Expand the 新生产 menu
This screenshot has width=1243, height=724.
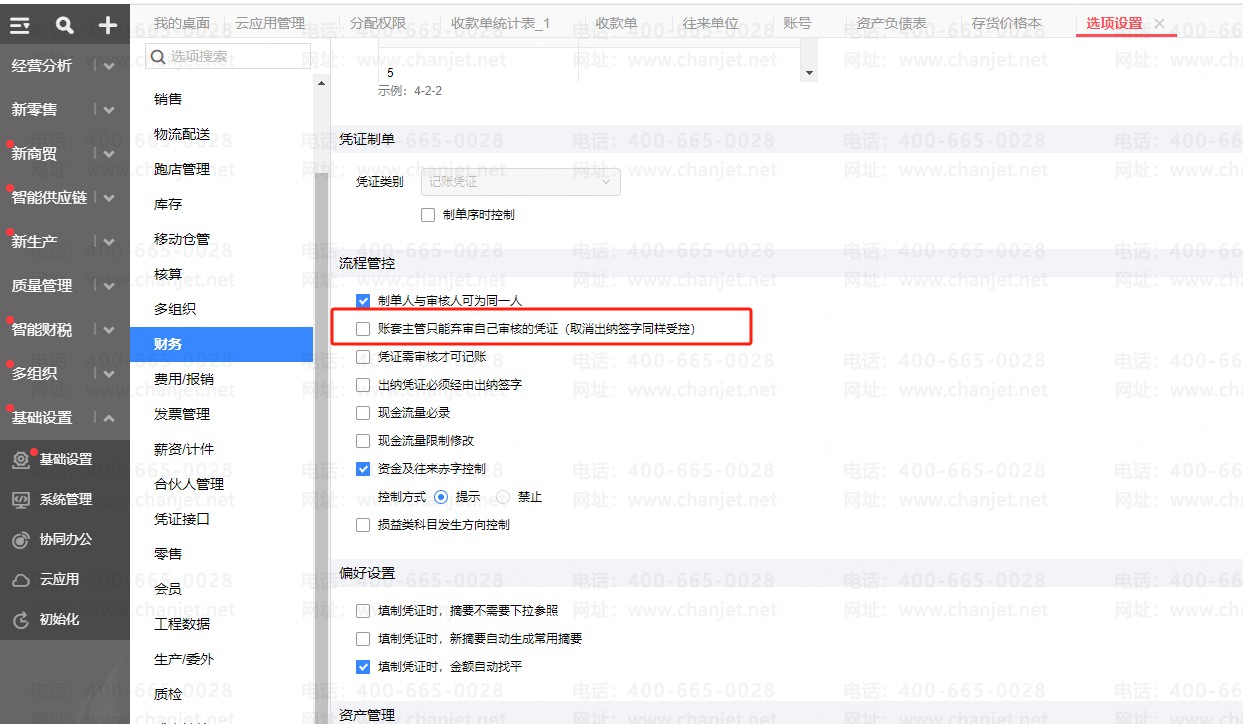(x=109, y=242)
